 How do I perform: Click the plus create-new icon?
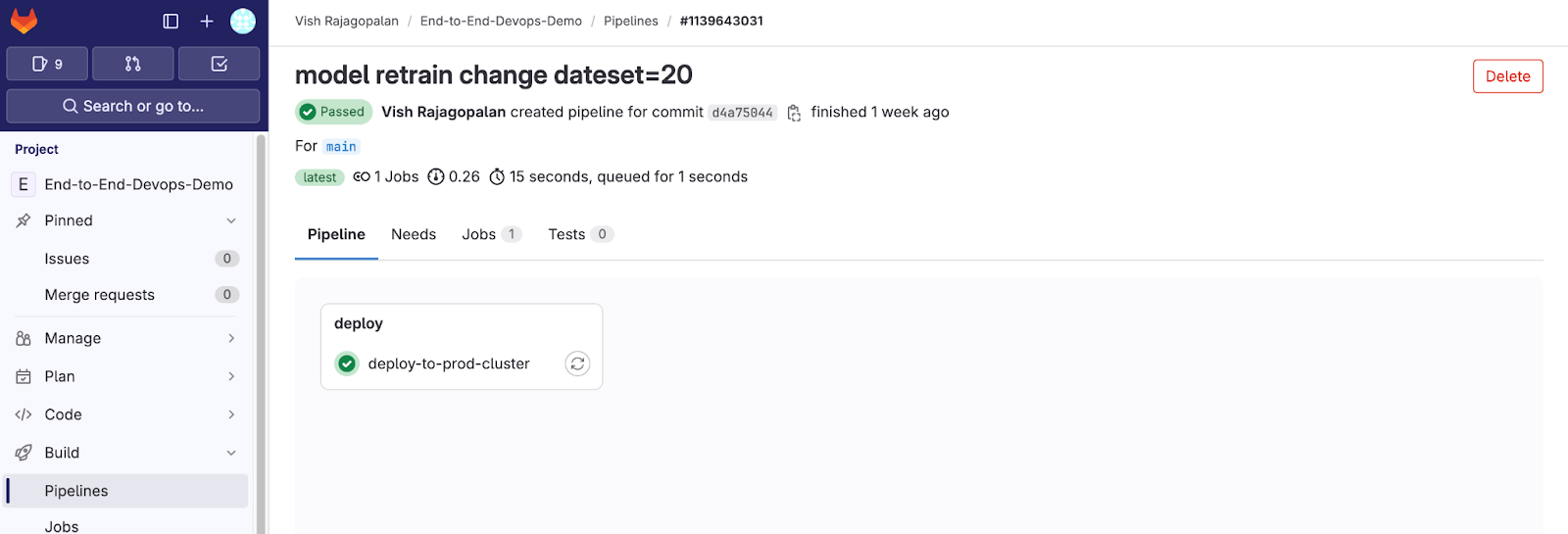click(207, 21)
